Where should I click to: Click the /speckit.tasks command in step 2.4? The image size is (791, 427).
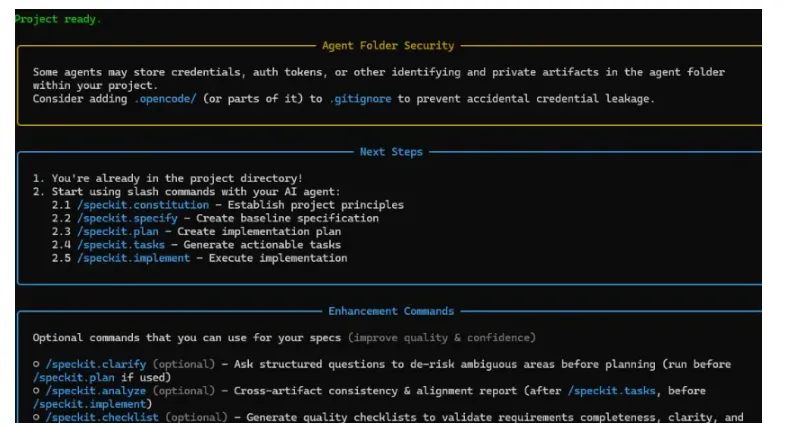tap(121, 245)
